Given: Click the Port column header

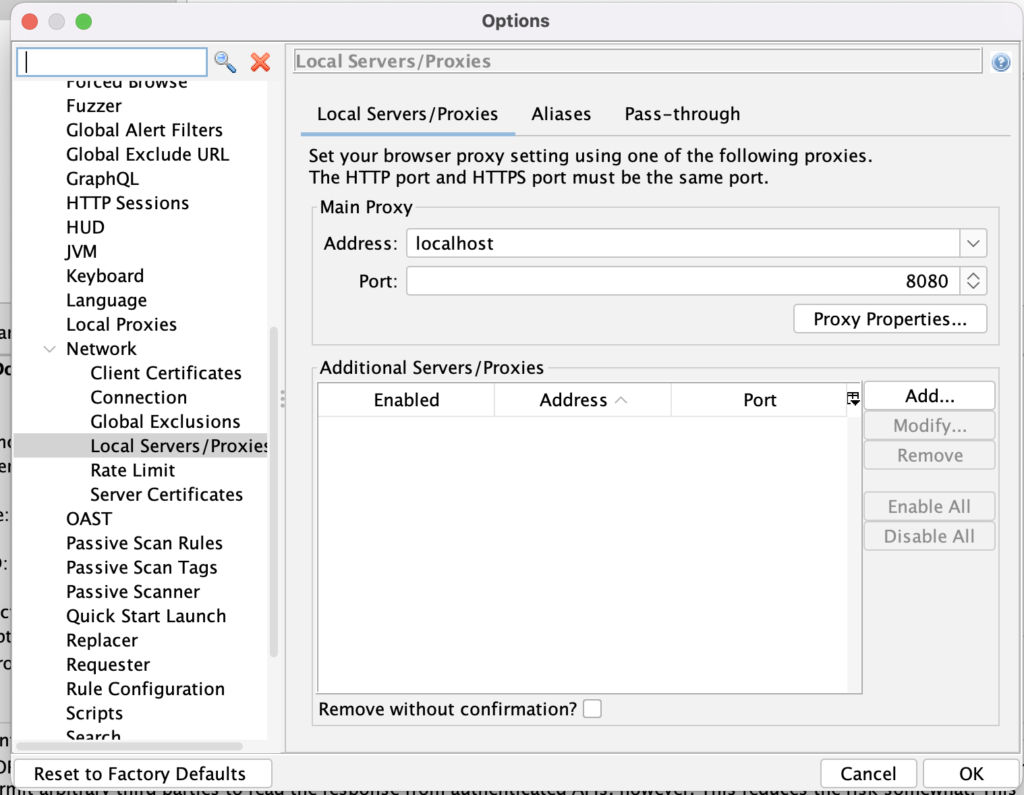Looking at the screenshot, I should tap(760, 400).
